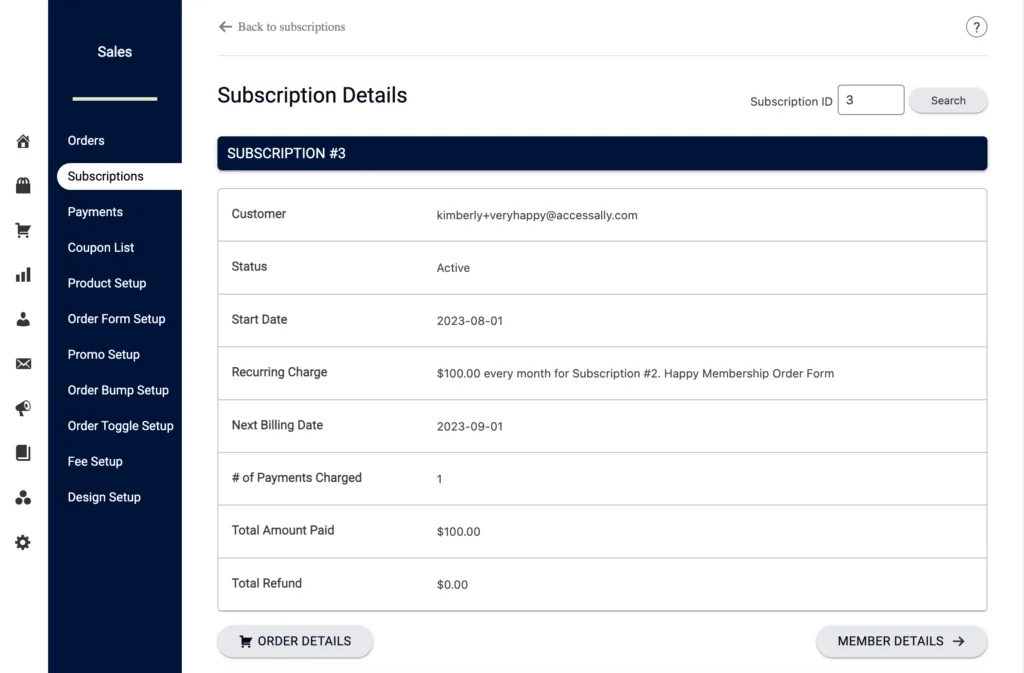Viewport: 1024px width, 673px height.
Task: Open the analytics bar chart icon
Action: [x=22, y=274]
